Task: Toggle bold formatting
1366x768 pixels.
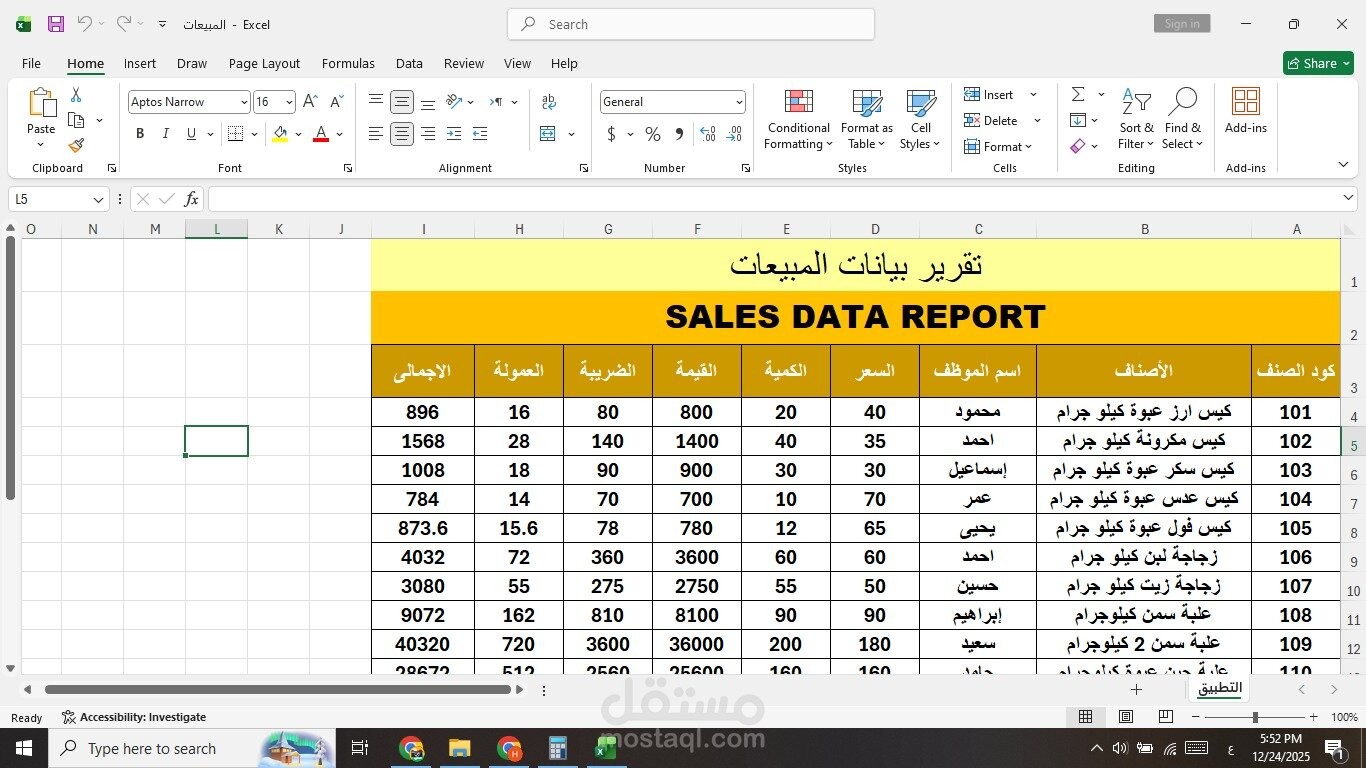Action: [x=139, y=133]
